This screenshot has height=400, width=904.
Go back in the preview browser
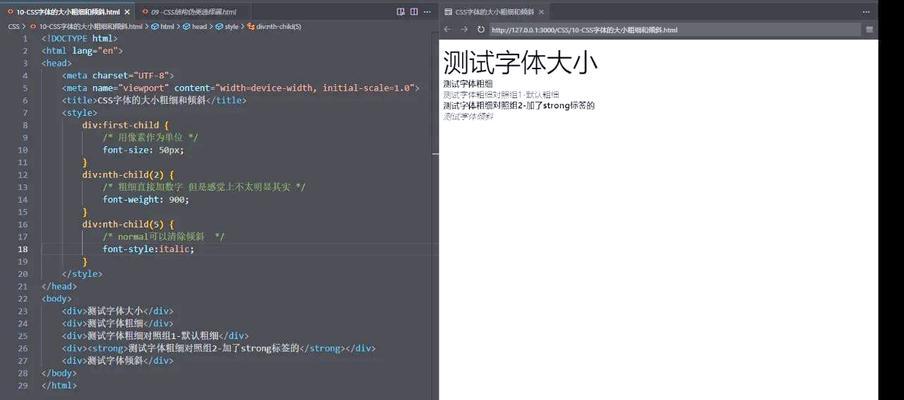[x=447, y=29]
